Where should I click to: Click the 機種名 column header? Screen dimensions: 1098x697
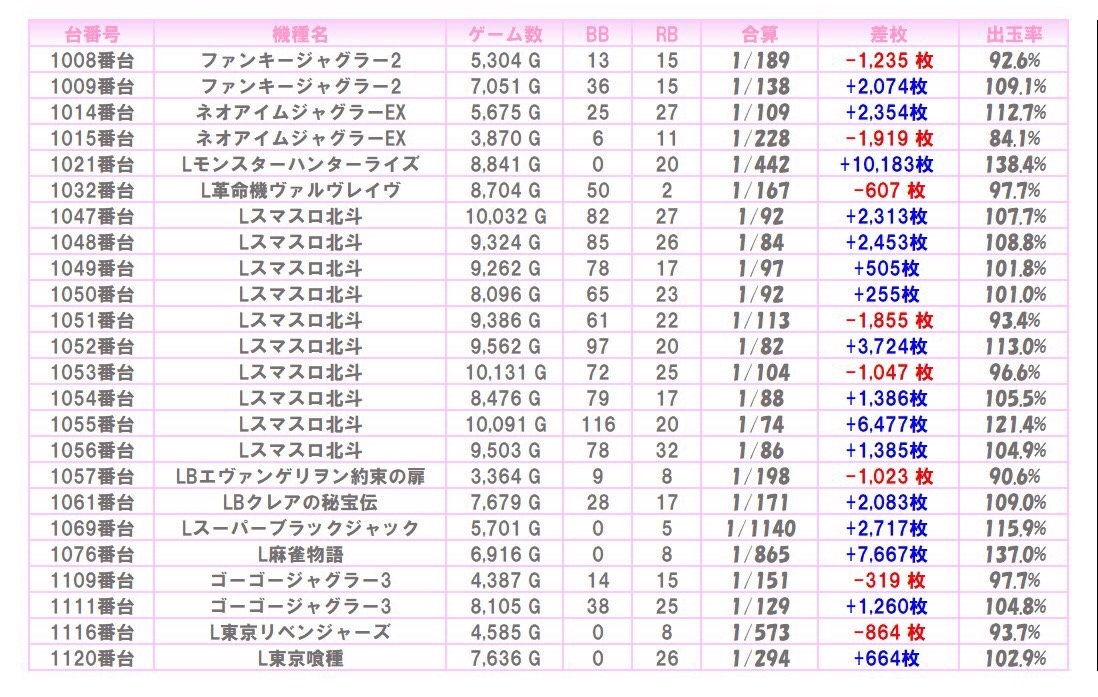point(301,34)
